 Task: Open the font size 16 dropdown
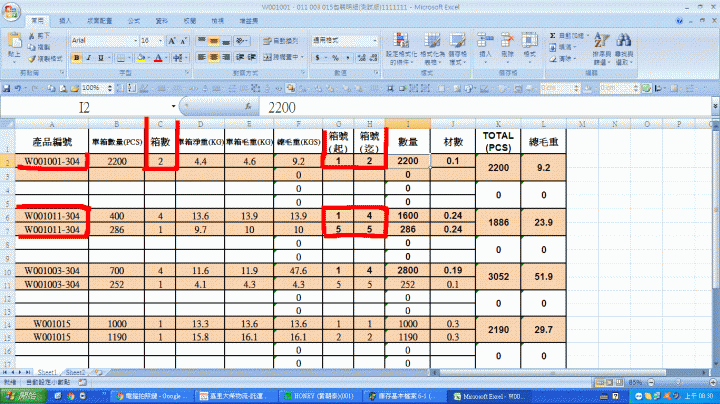pos(160,41)
